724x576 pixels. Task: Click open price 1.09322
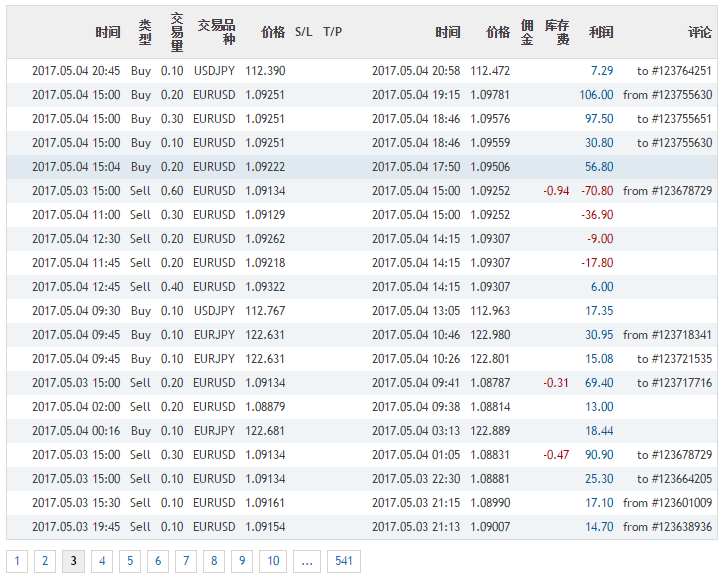coord(265,287)
